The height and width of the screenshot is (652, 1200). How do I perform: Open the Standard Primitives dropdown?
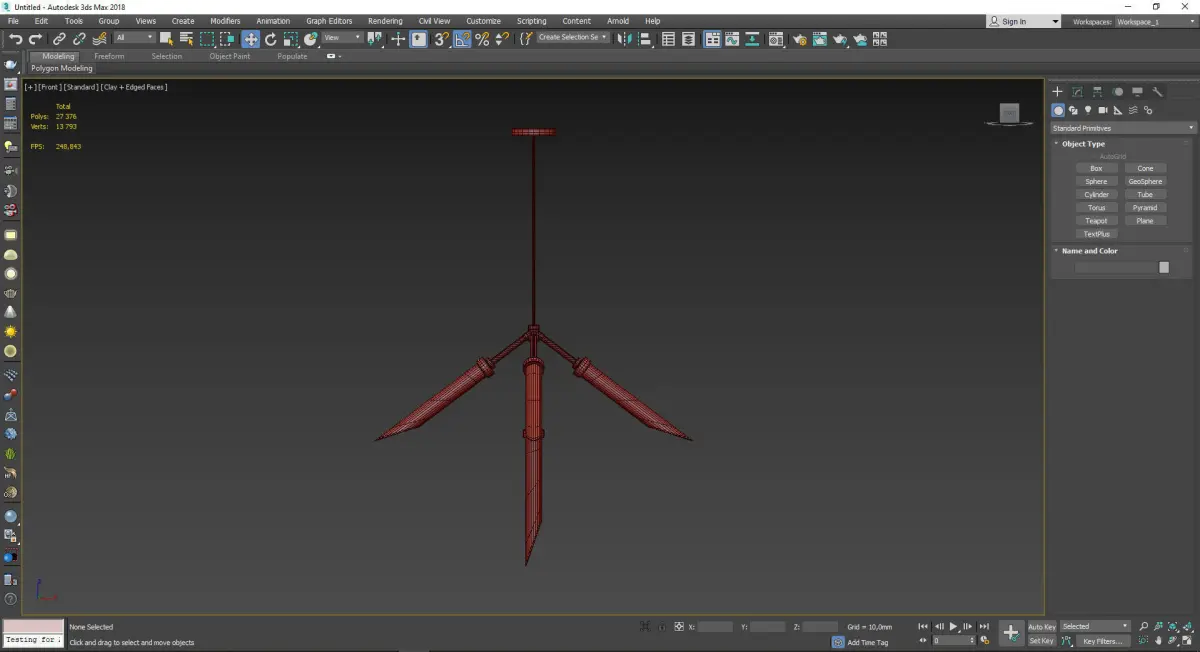(x=1122, y=128)
